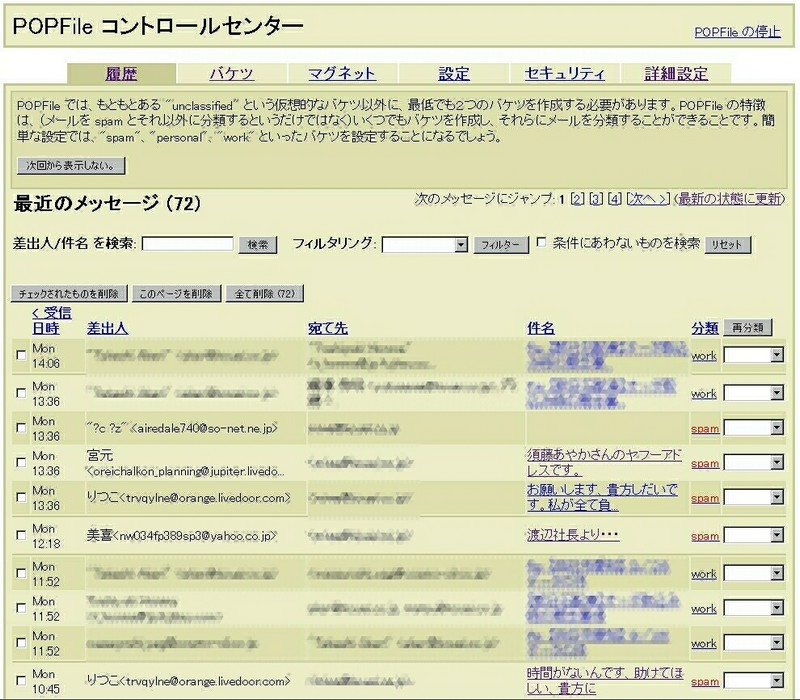The height and width of the screenshot is (700, 800).
Task: Open reclassify dropdown for airedale740 message
Action: pyautogui.click(x=754, y=428)
